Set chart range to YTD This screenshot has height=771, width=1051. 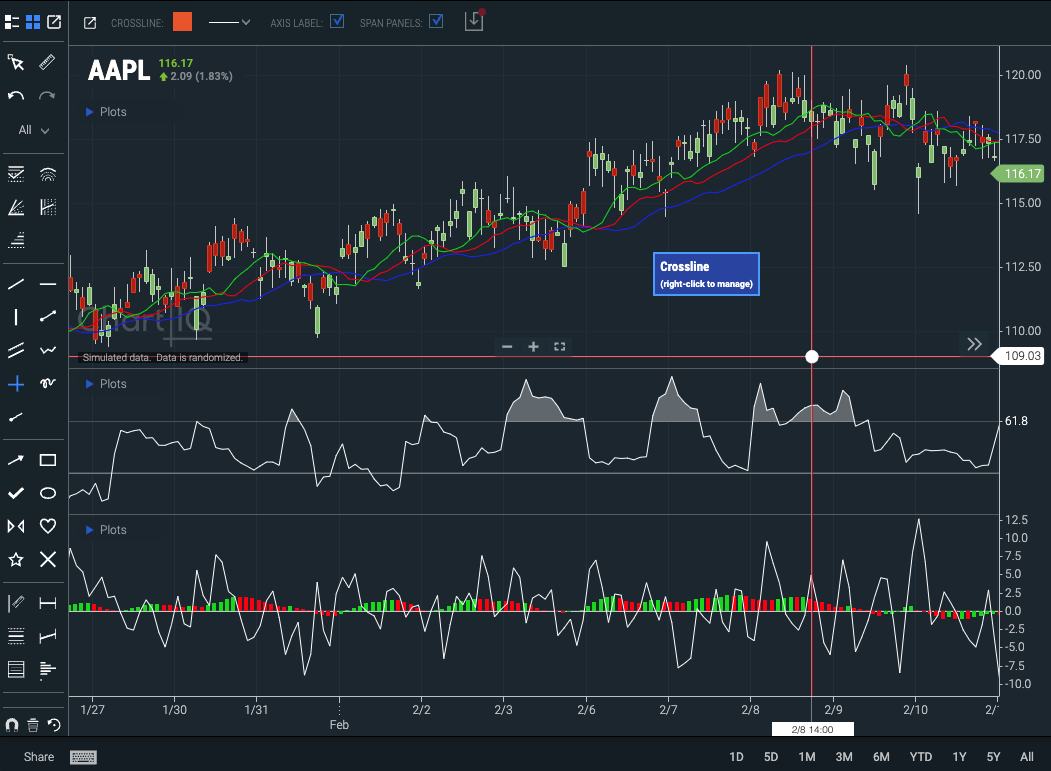coord(921,757)
